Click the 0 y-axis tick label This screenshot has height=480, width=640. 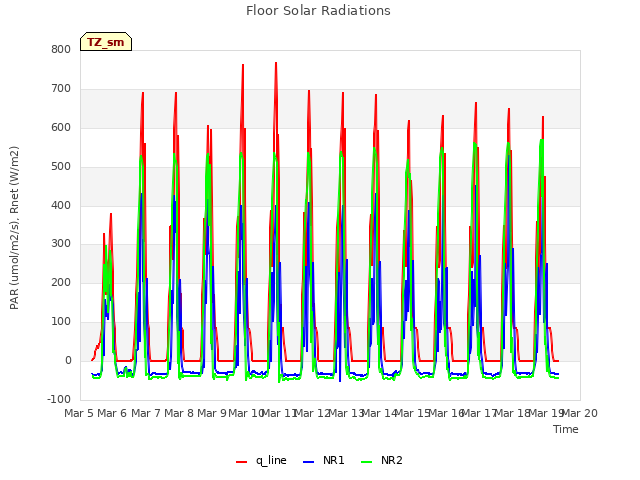click(68, 360)
